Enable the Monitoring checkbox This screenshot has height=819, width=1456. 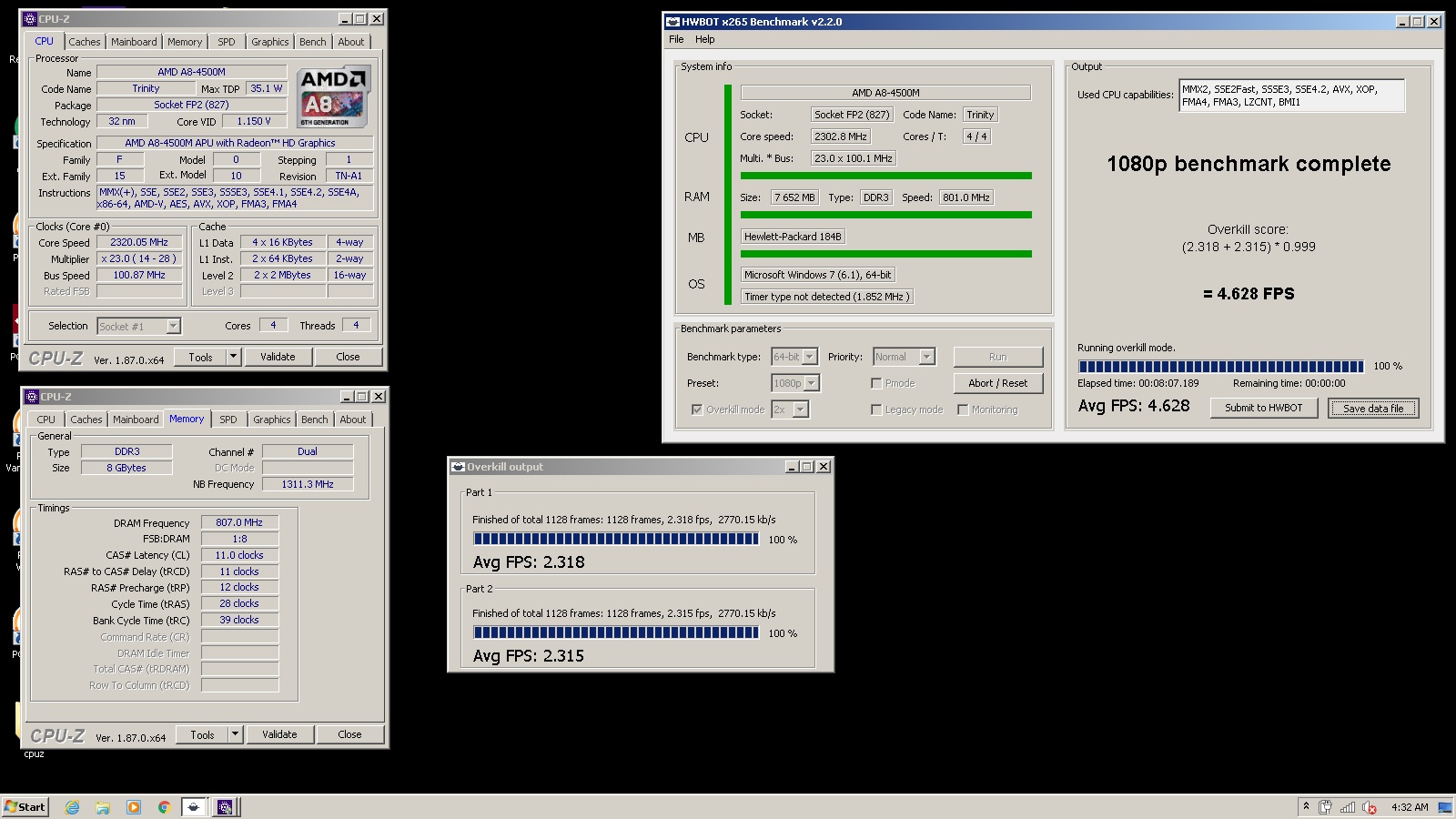(x=963, y=409)
